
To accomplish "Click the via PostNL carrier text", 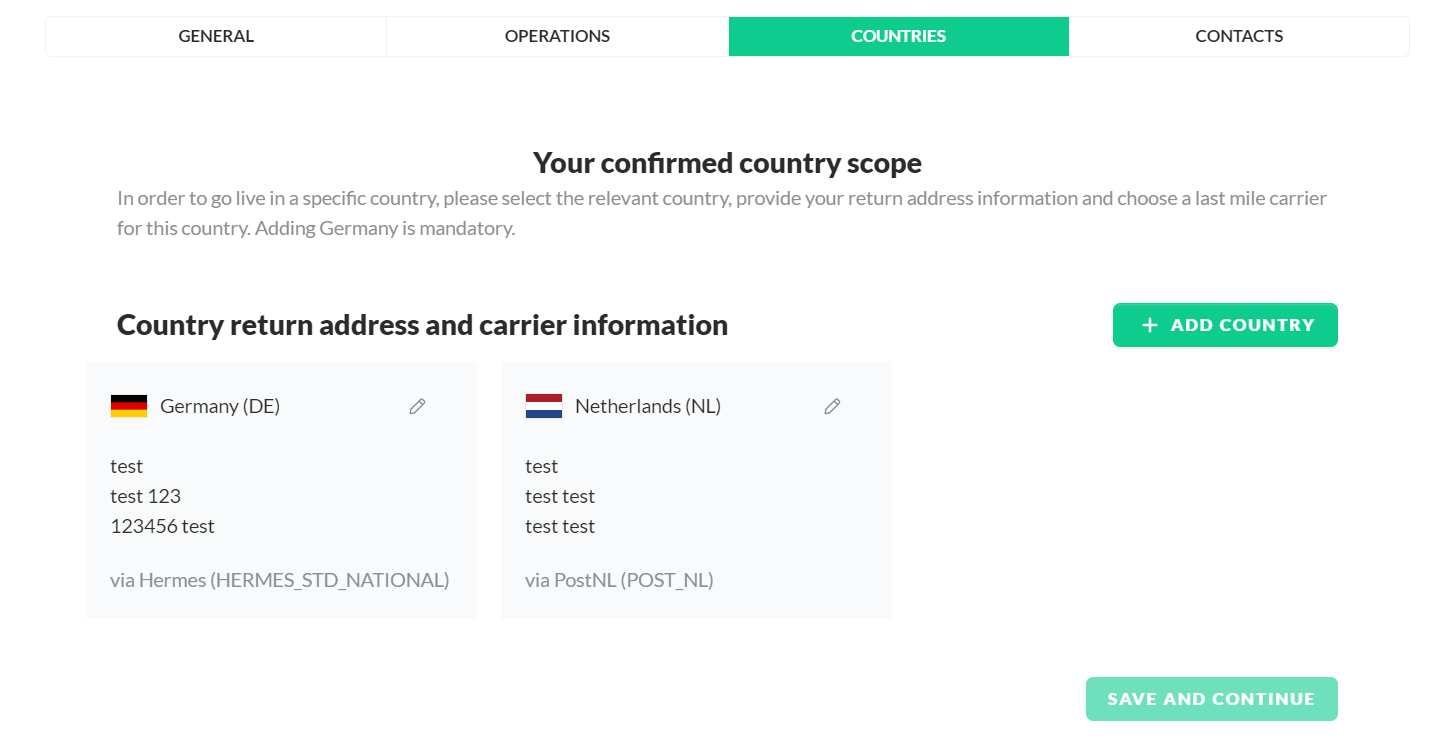I will click(620, 580).
